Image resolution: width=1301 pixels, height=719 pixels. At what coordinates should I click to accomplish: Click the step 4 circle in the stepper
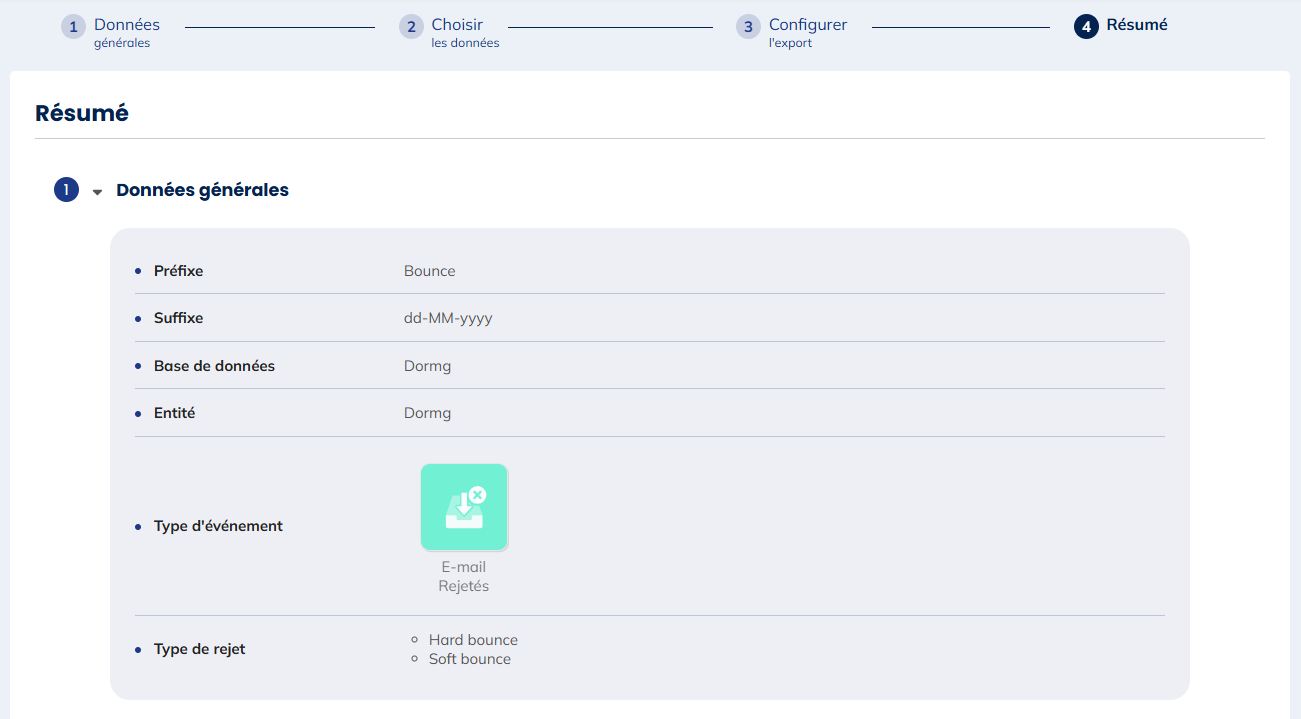point(1086,27)
